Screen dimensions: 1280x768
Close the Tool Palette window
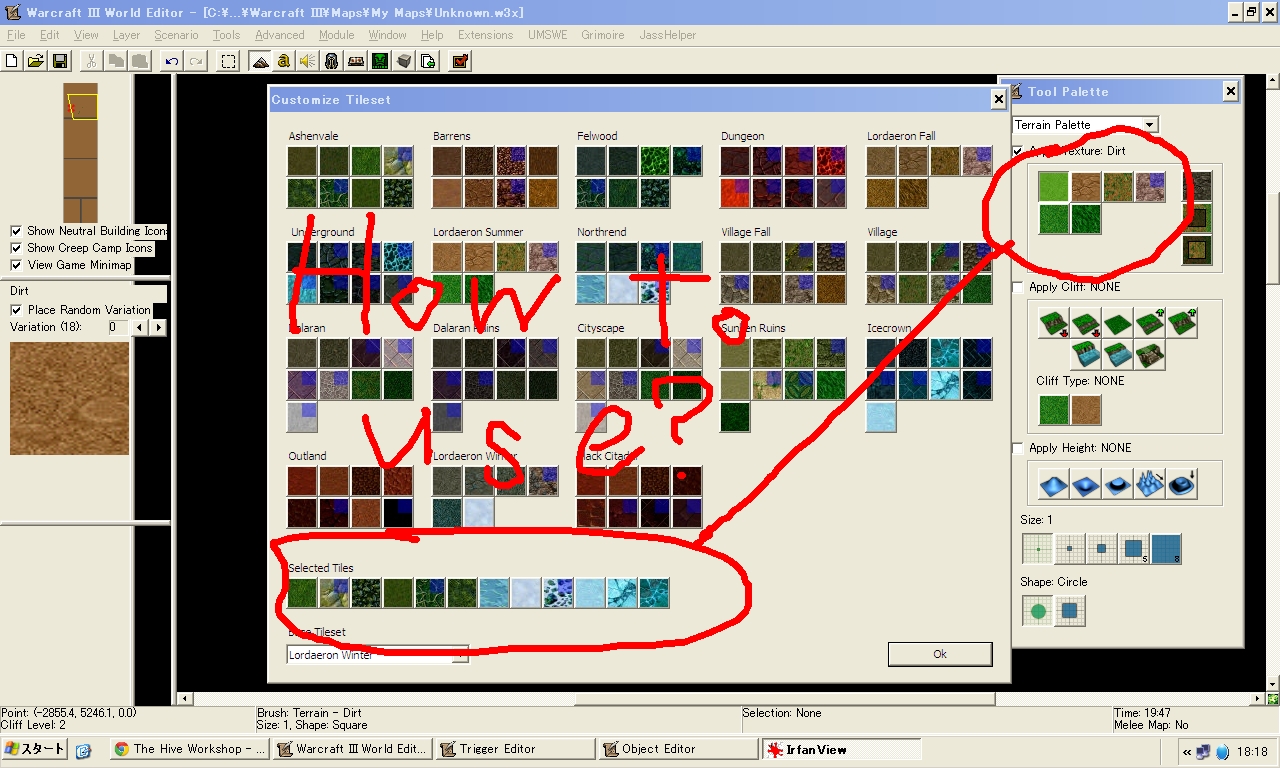click(x=1230, y=91)
